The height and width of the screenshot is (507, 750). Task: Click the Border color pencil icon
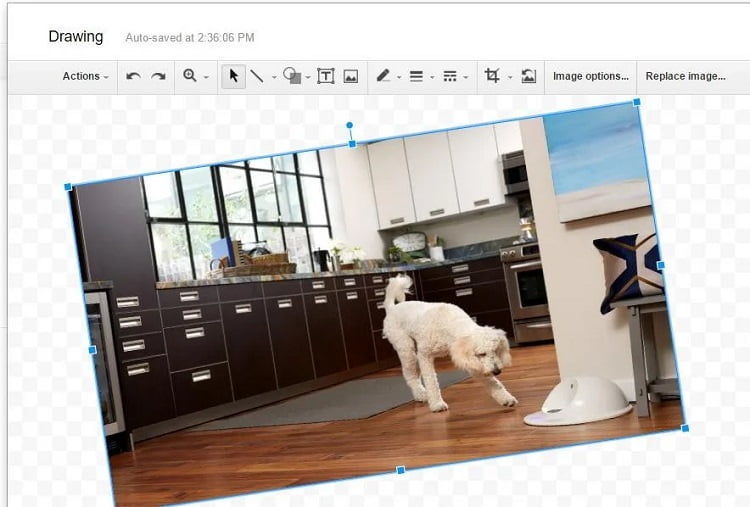pyautogui.click(x=383, y=76)
